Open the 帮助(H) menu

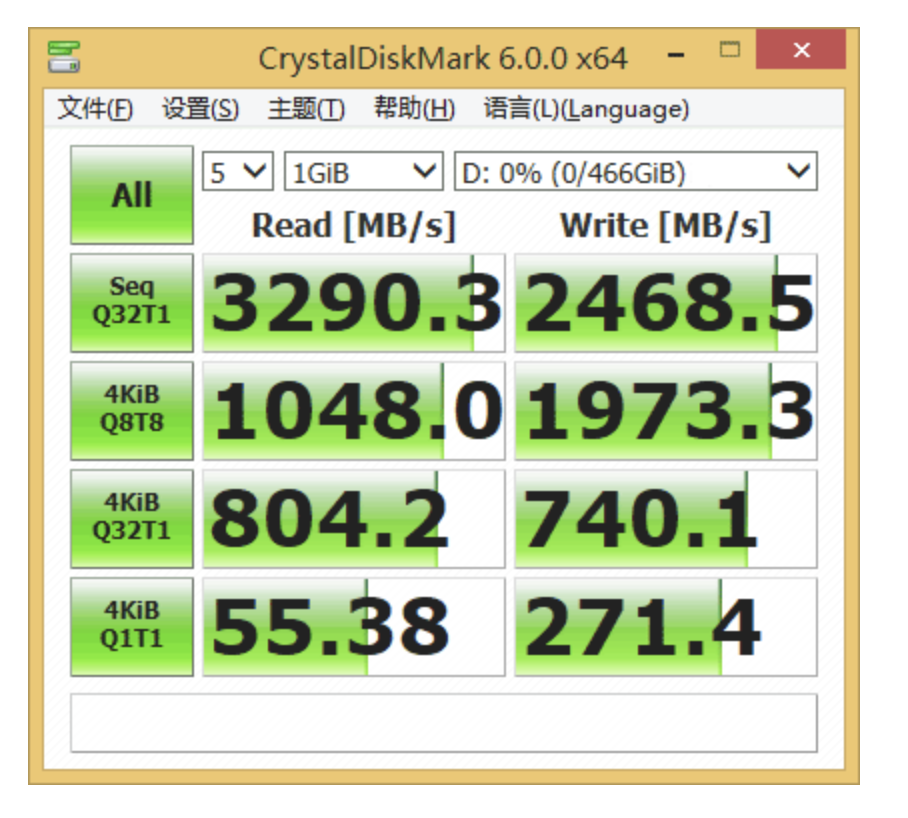[x=414, y=109]
